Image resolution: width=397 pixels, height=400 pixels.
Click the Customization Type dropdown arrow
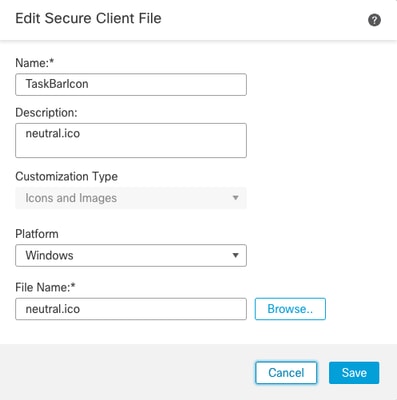(x=235, y=198)
